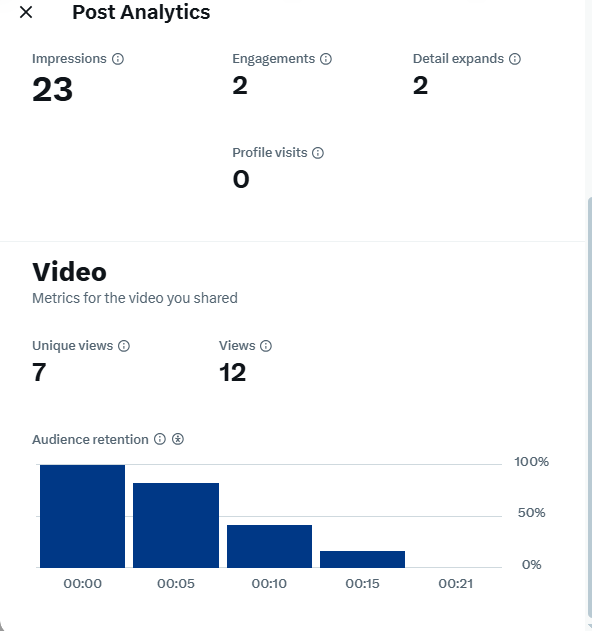Open the Detail expands info icon
The width and height of the screenshot is (592, 631).
(x=515, y=59)
